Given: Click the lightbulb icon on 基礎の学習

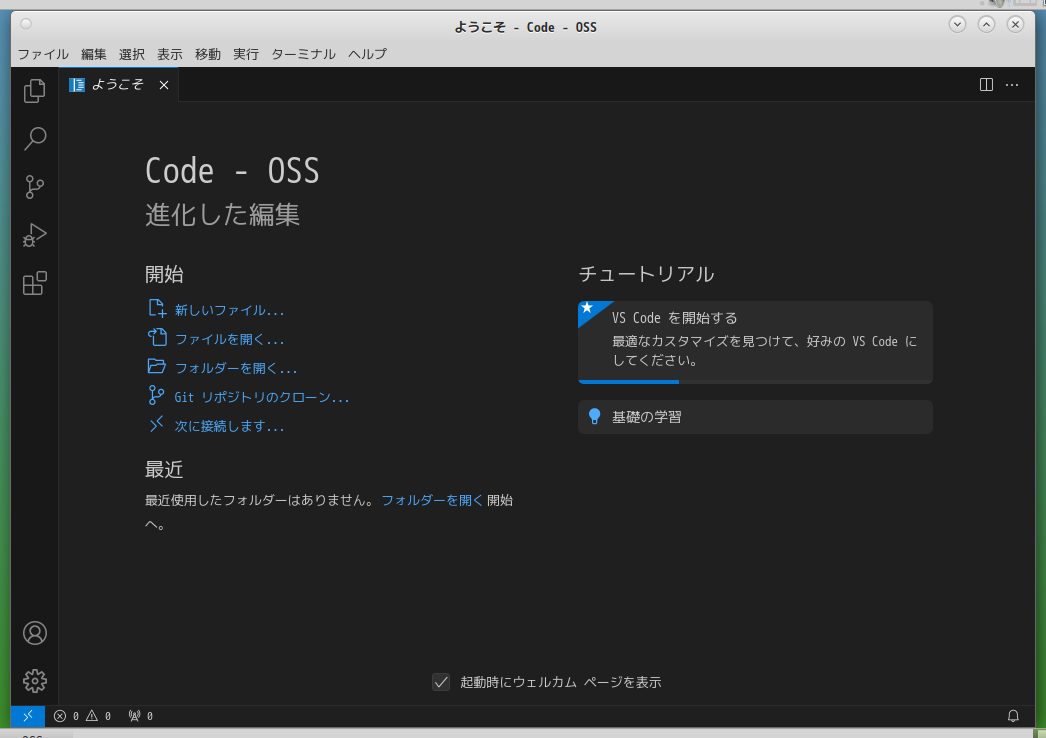Looking at the screenshot, I should point(594,416).
